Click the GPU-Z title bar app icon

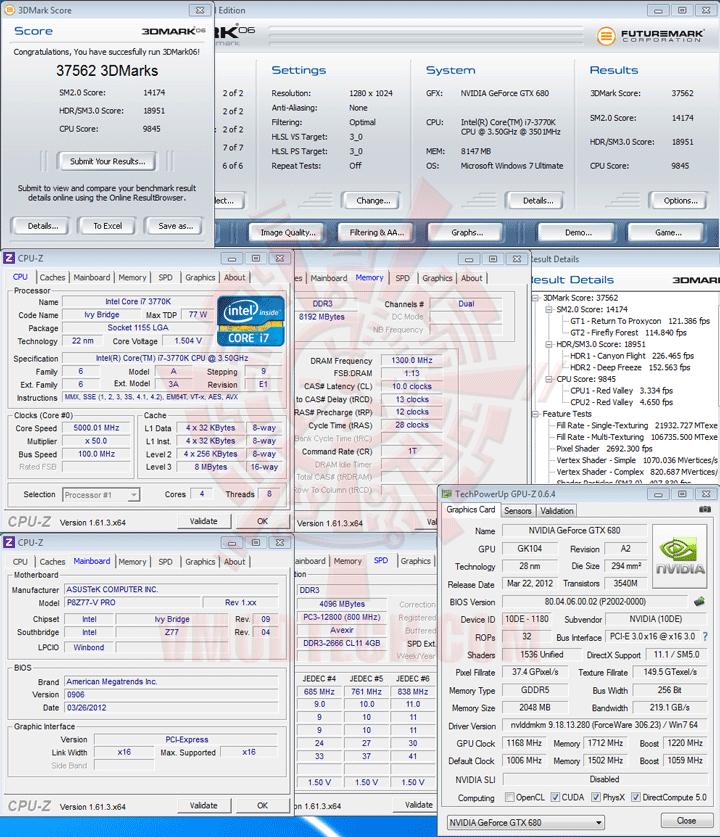tap(446, 494)
